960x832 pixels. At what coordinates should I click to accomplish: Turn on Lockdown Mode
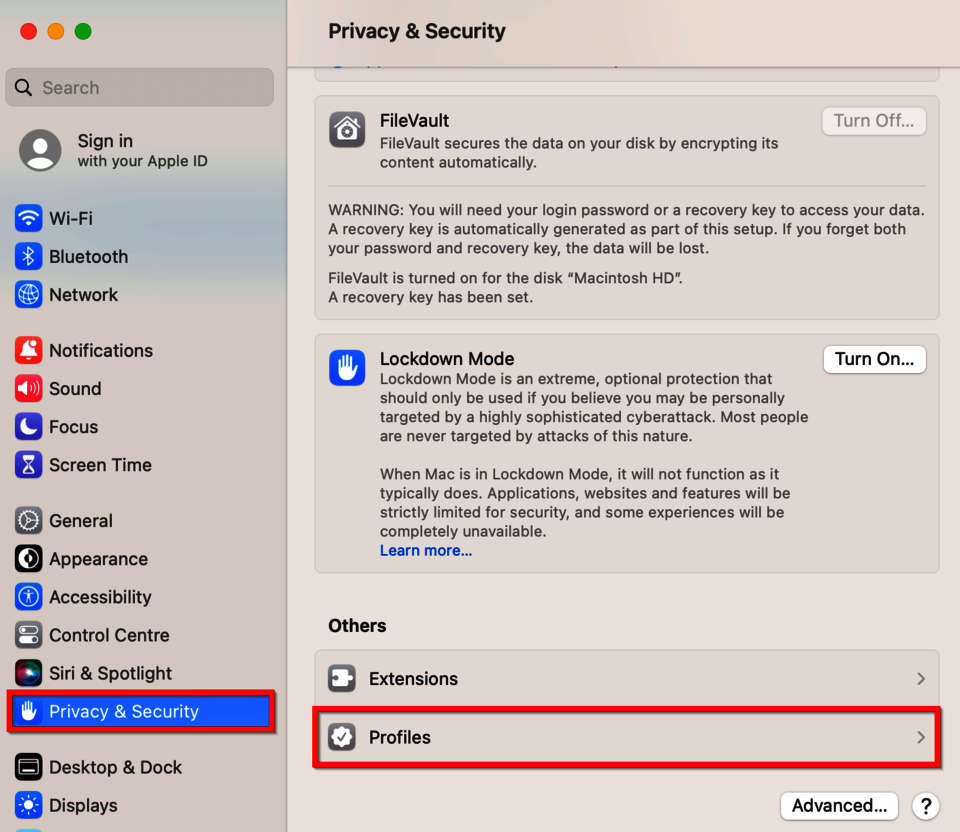874,359
